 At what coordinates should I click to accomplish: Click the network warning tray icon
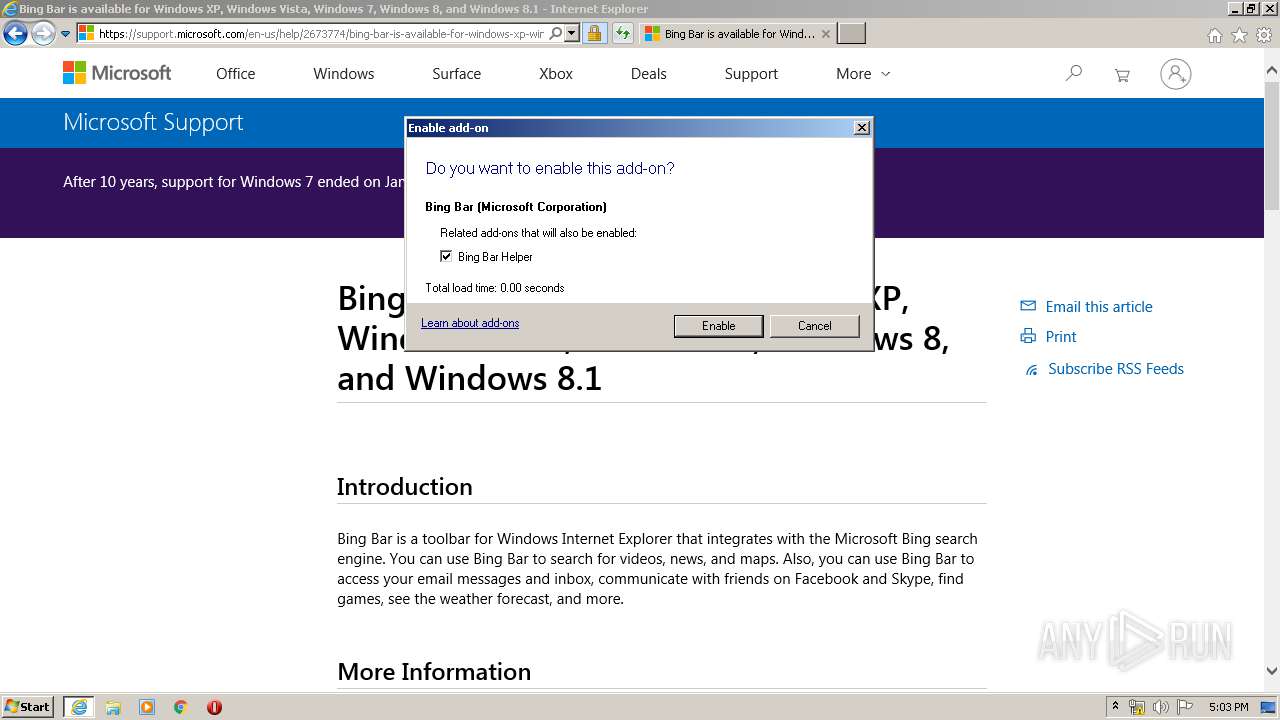1137,707
